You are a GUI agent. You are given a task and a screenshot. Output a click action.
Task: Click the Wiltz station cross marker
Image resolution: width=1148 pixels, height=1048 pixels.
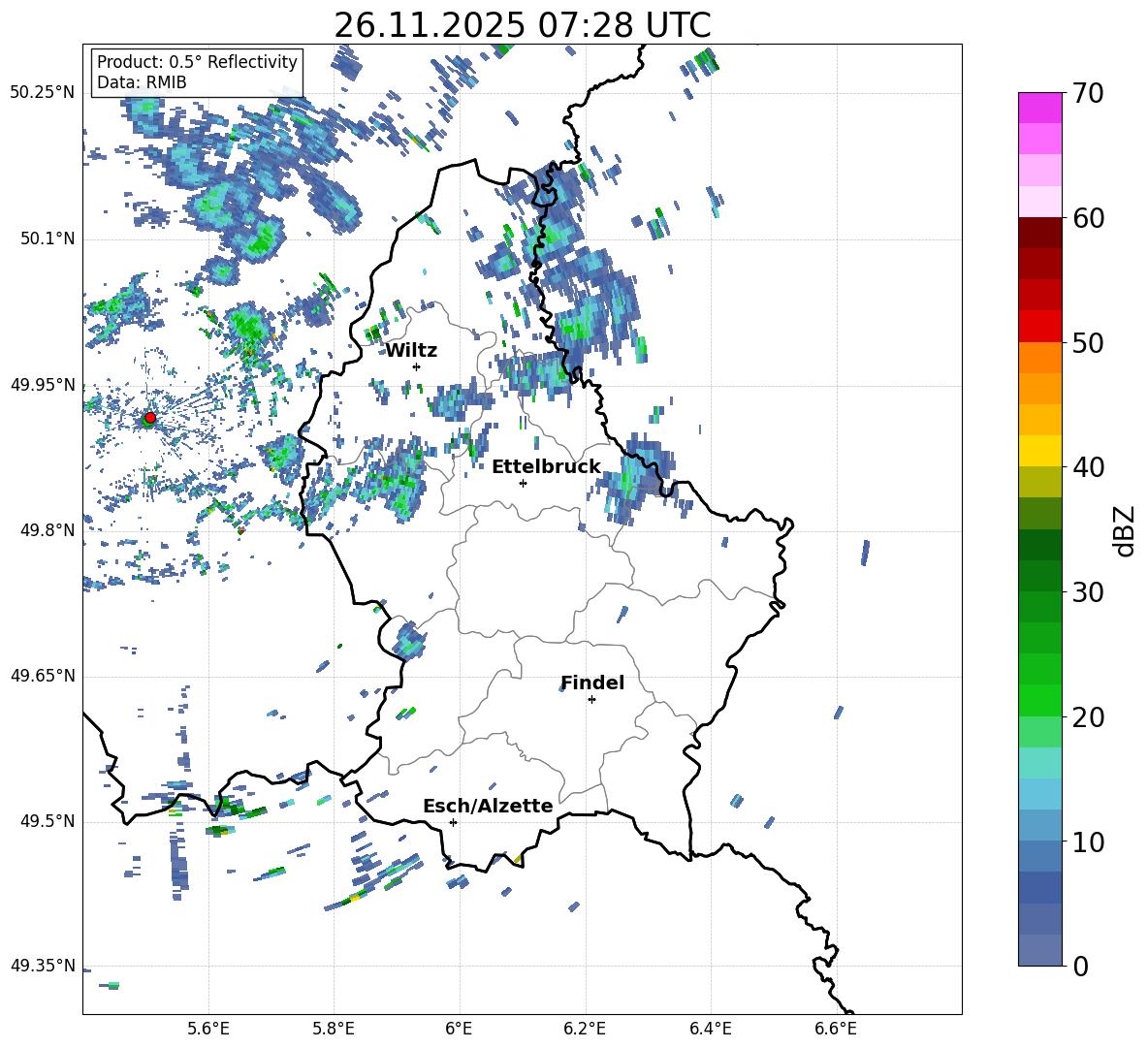pos(417,366)
